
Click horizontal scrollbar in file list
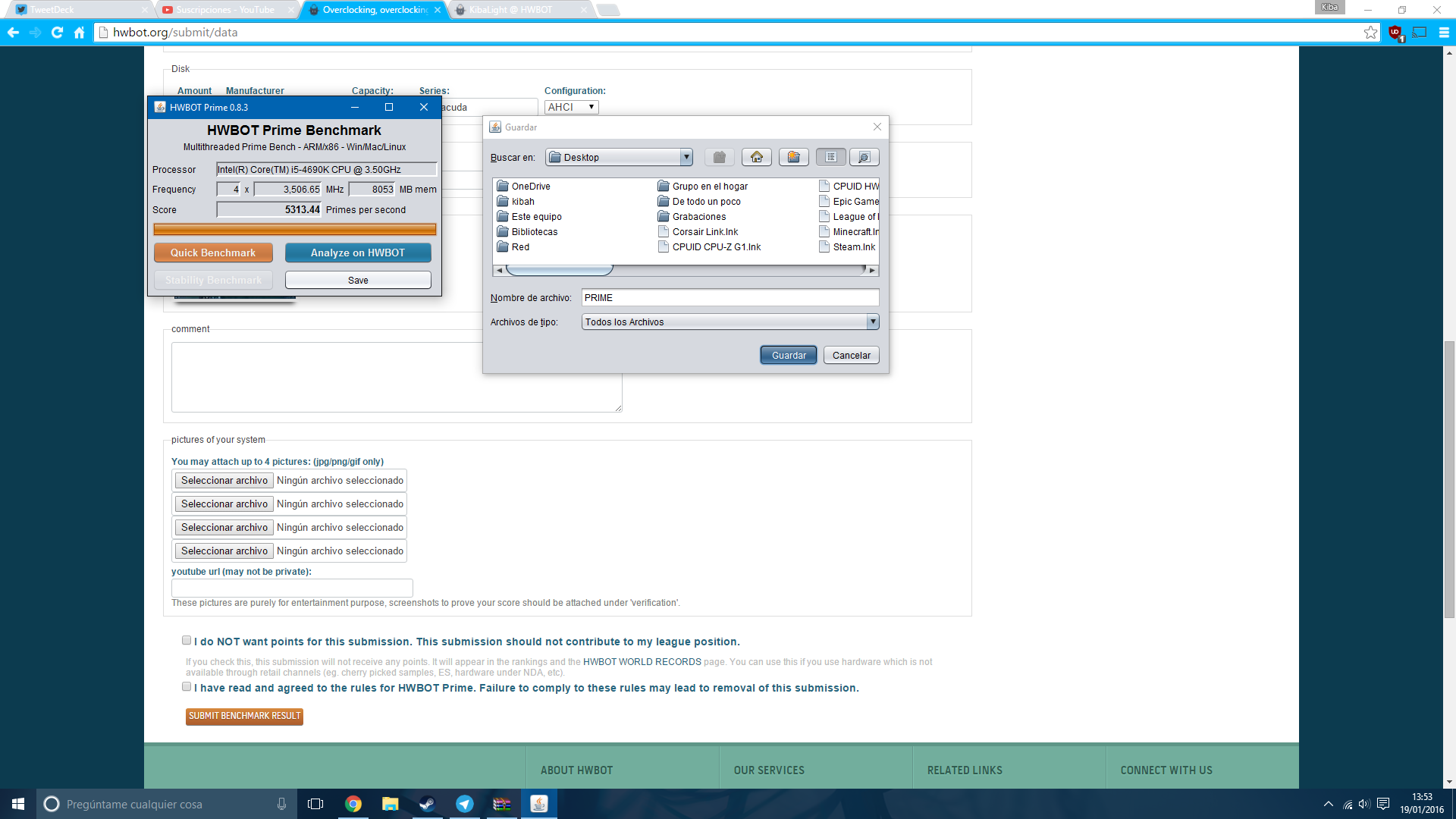click(x=559, y=270)
